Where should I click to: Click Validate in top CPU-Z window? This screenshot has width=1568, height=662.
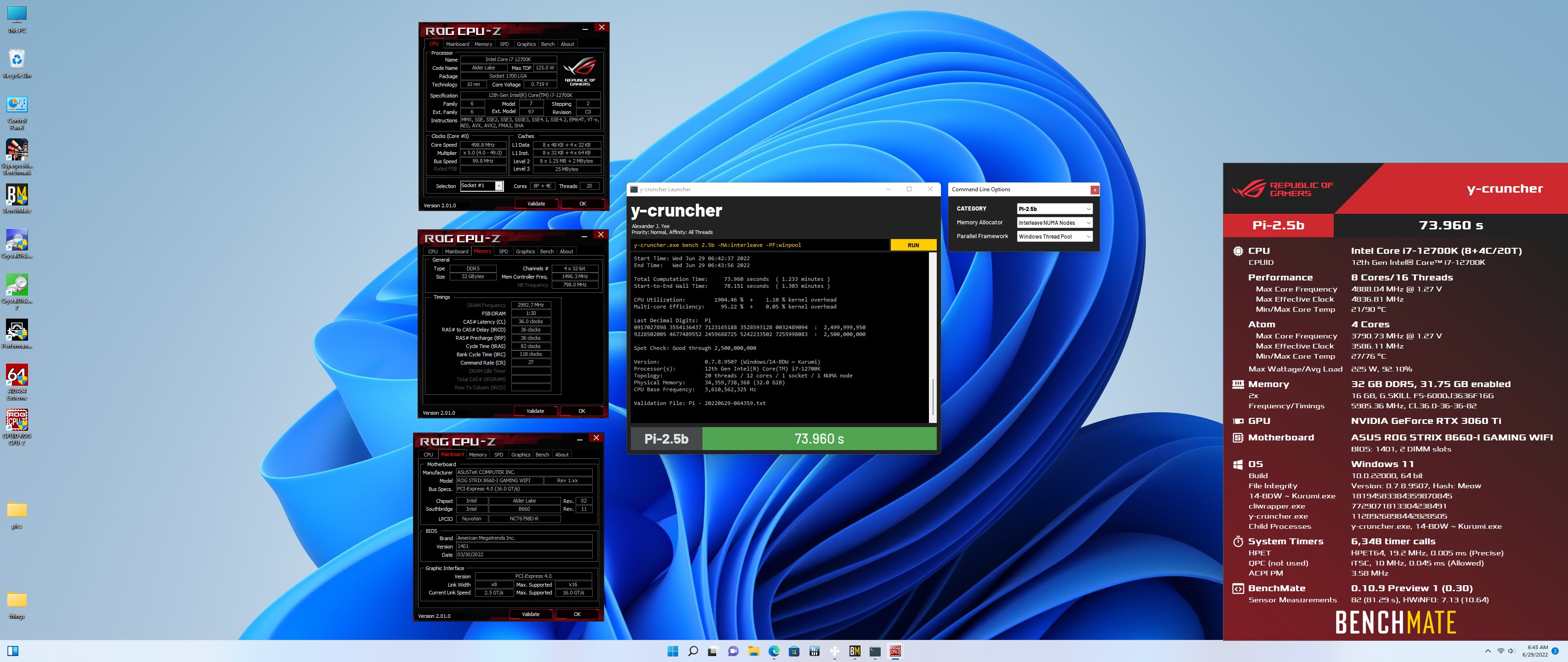point(536,204)
